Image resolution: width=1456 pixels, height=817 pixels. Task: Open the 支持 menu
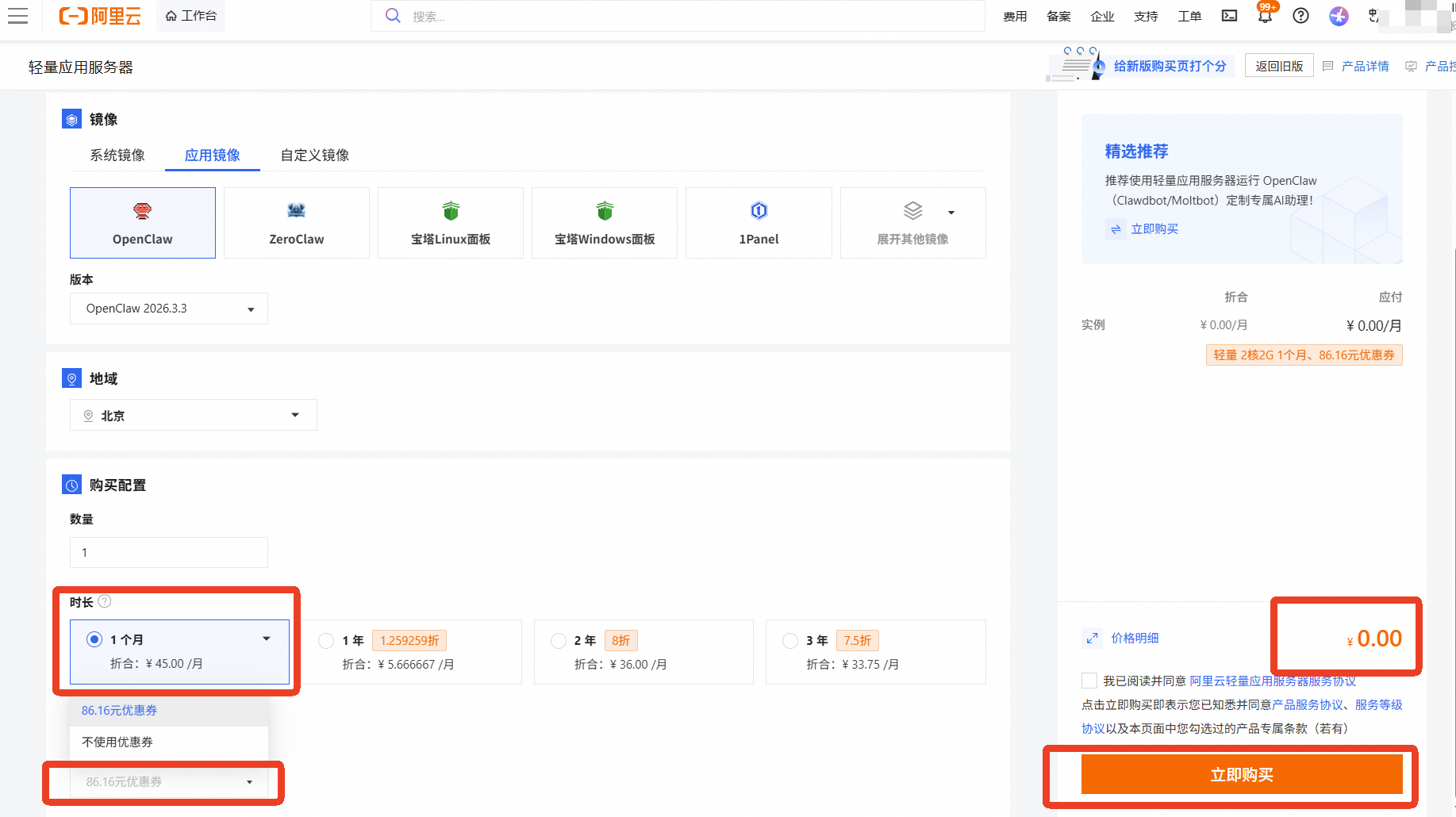(1146, 16)
